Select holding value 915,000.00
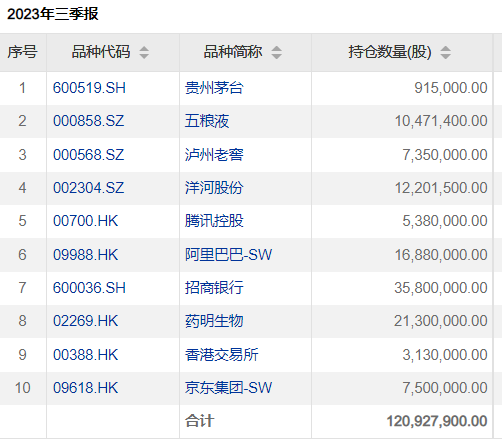This screenshot has width=502, height=447. pyautogui.click(x=451, y=88)
